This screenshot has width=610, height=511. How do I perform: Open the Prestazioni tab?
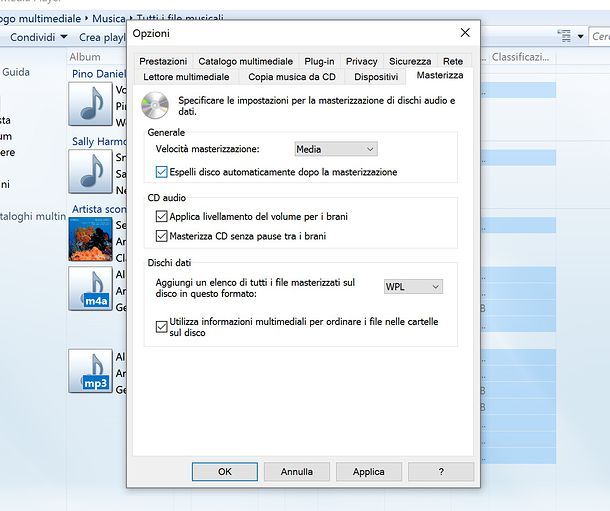click(163, 61)
